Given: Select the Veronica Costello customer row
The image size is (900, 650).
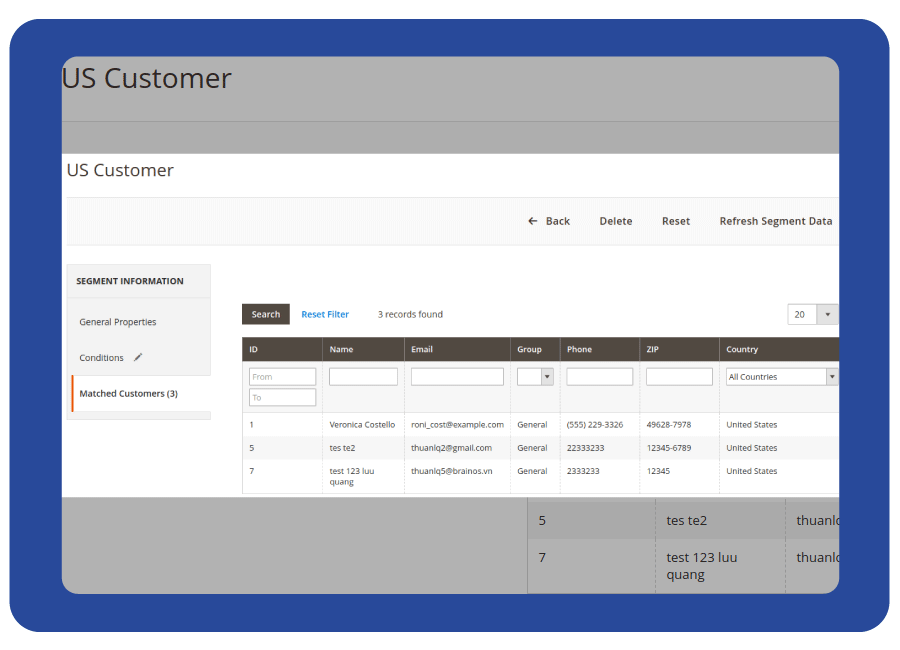Looking at the screenshot, I should (362, 425).
